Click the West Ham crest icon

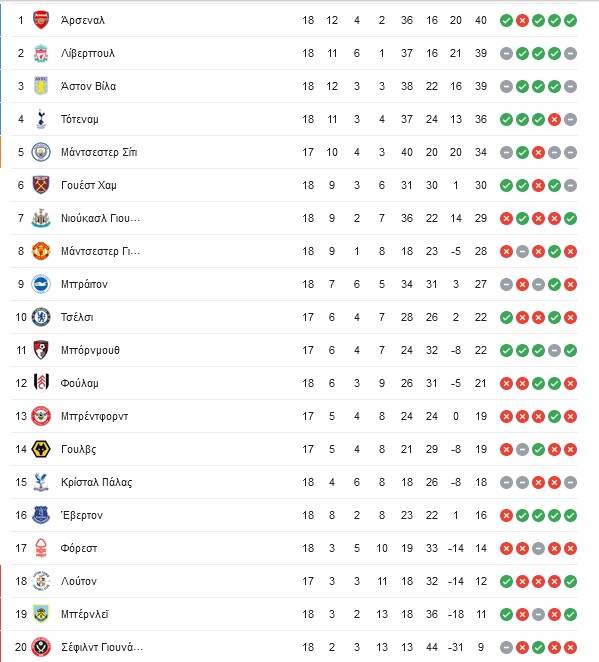41,185
